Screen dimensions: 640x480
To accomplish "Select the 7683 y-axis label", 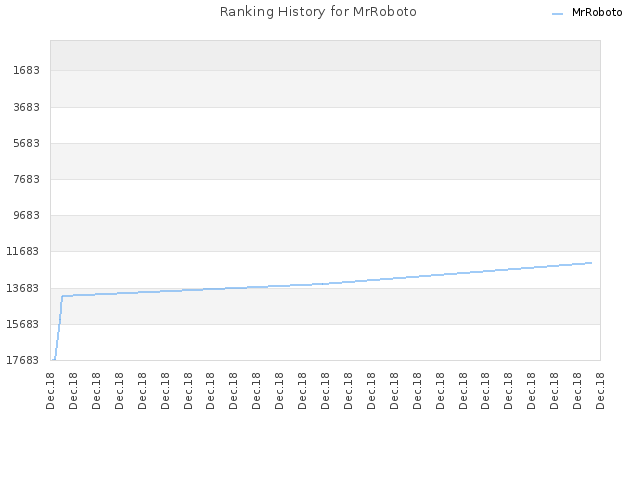I will pyautogui.click(x=26, y=179).
